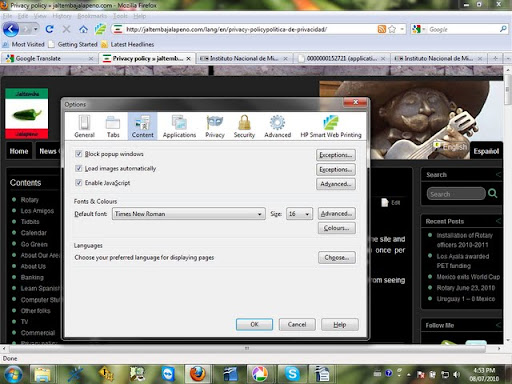Switch to the Google Translate tab
This screenshot has height=384, width=512.
click(x=49, y=58)
